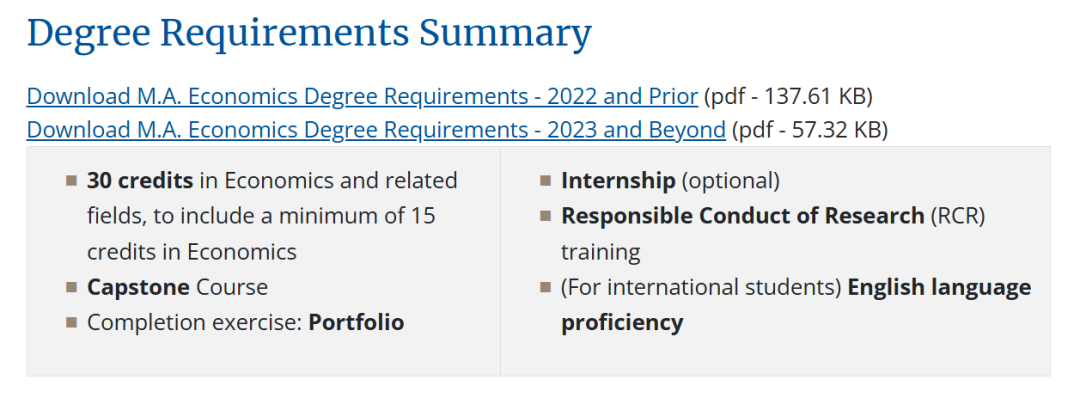Select the bold "Portfolio" word
This screenshot has height=398, width=1080.
356,322
